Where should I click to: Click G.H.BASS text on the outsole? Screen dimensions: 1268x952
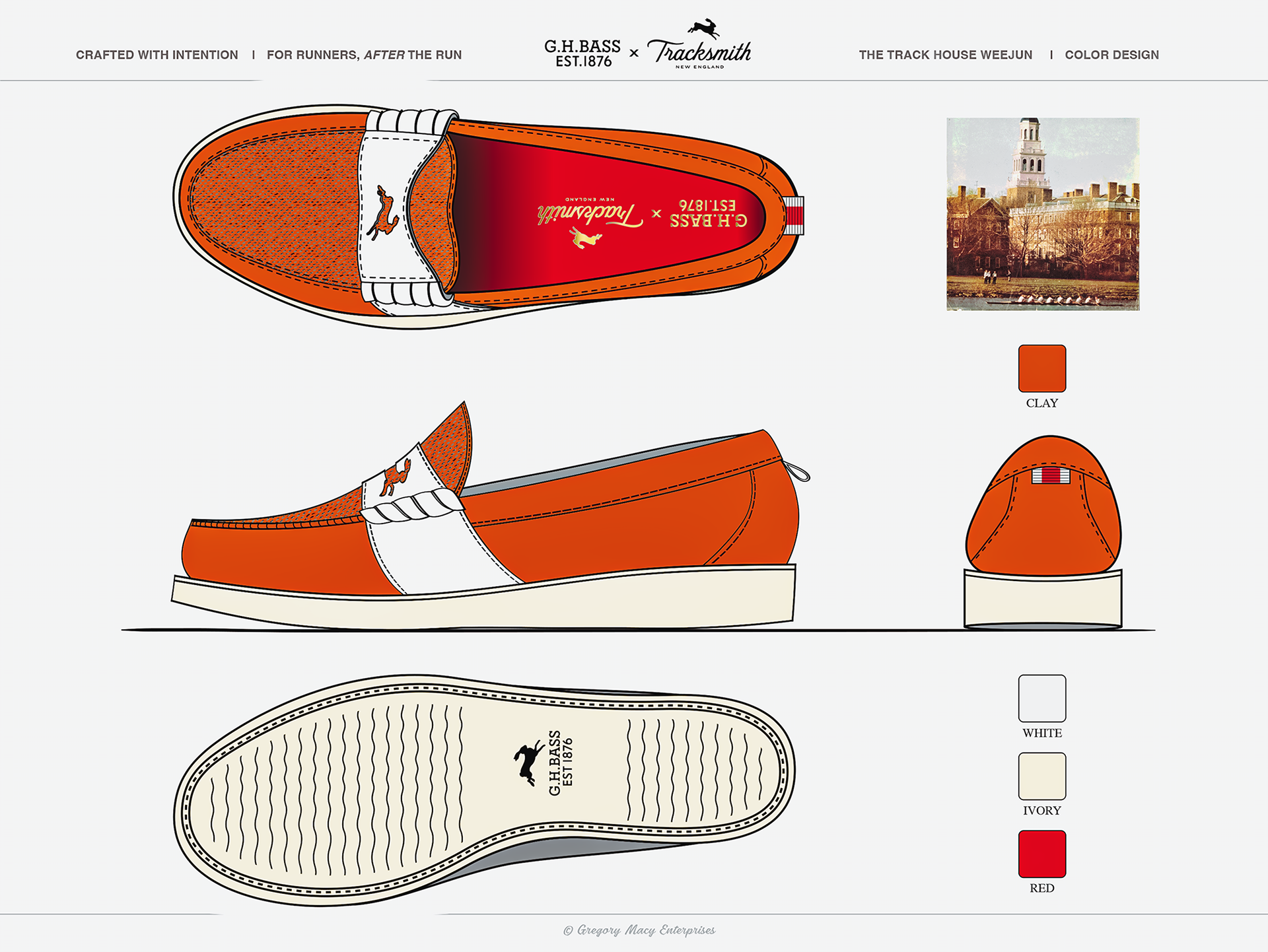[x=555, y=763]
